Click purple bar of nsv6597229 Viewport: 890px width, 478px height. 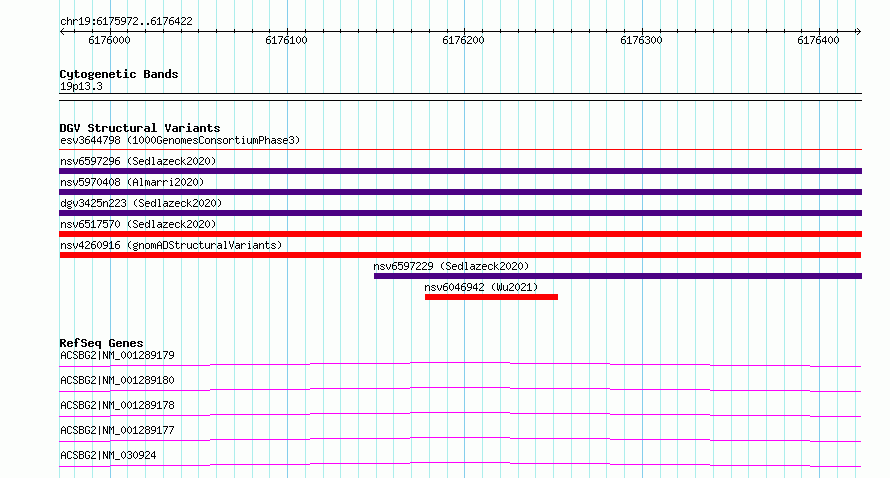click(618, 276)
